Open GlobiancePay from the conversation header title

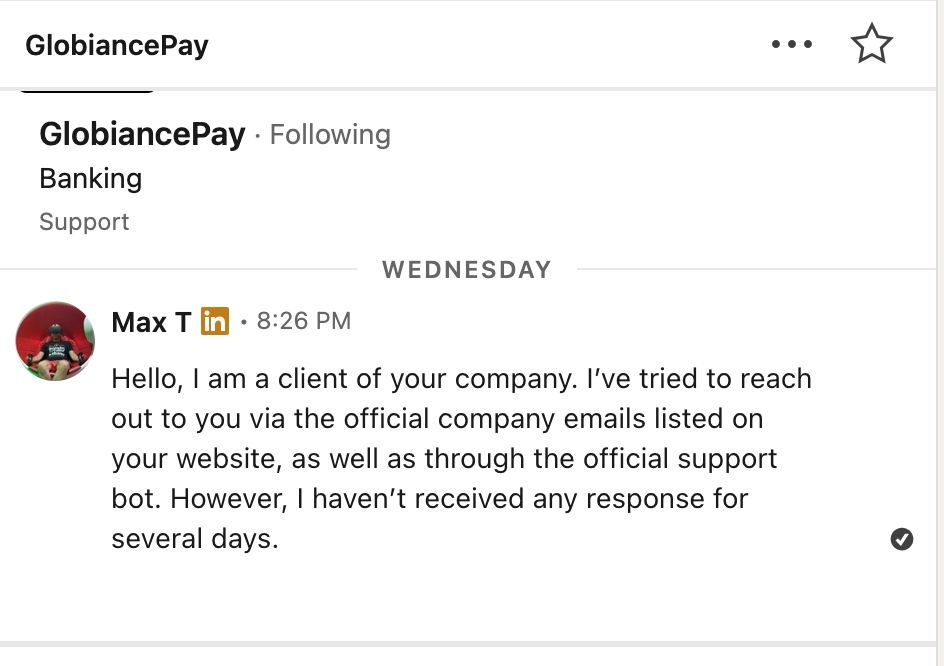[117, 46]
